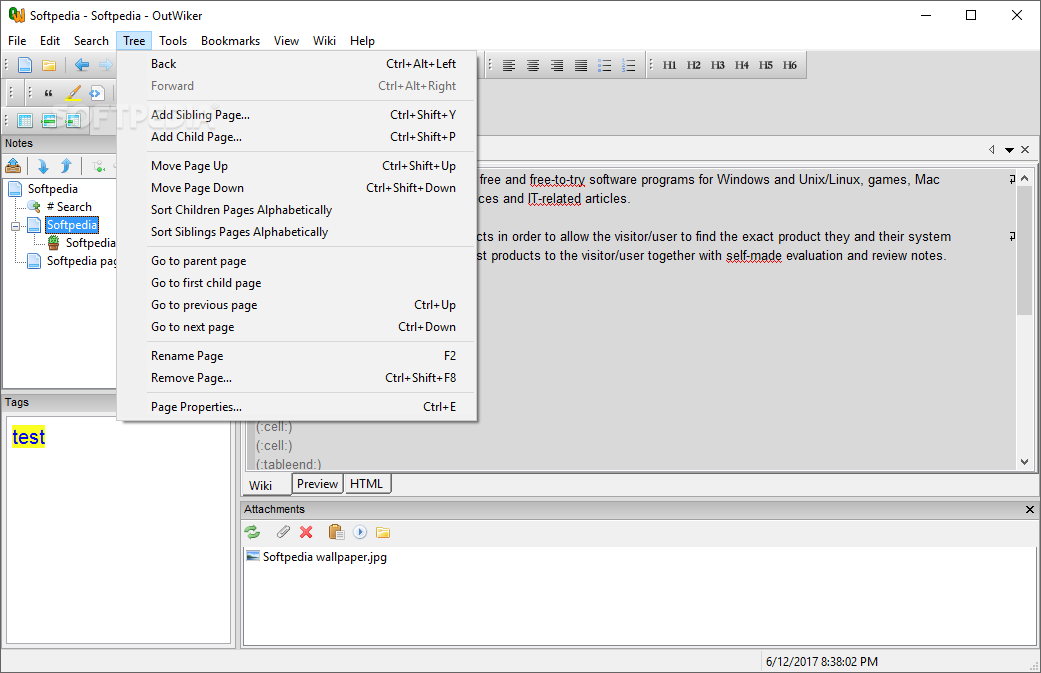
Task: Click the go-to-parent tray icon in Notes
Action: (x=13, y=166)
